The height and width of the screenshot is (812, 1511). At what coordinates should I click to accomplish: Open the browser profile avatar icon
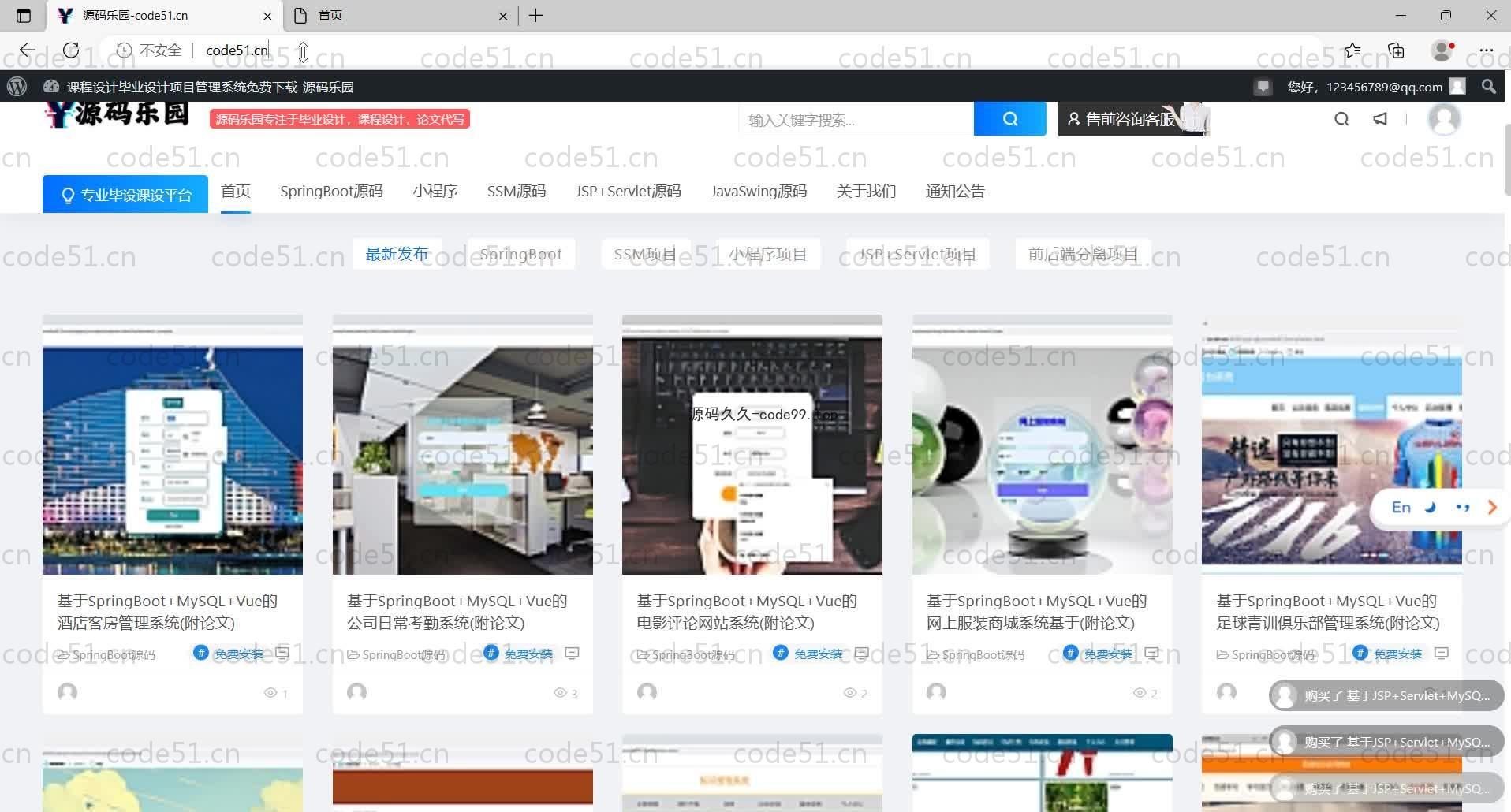click(x=1442, y=50)
